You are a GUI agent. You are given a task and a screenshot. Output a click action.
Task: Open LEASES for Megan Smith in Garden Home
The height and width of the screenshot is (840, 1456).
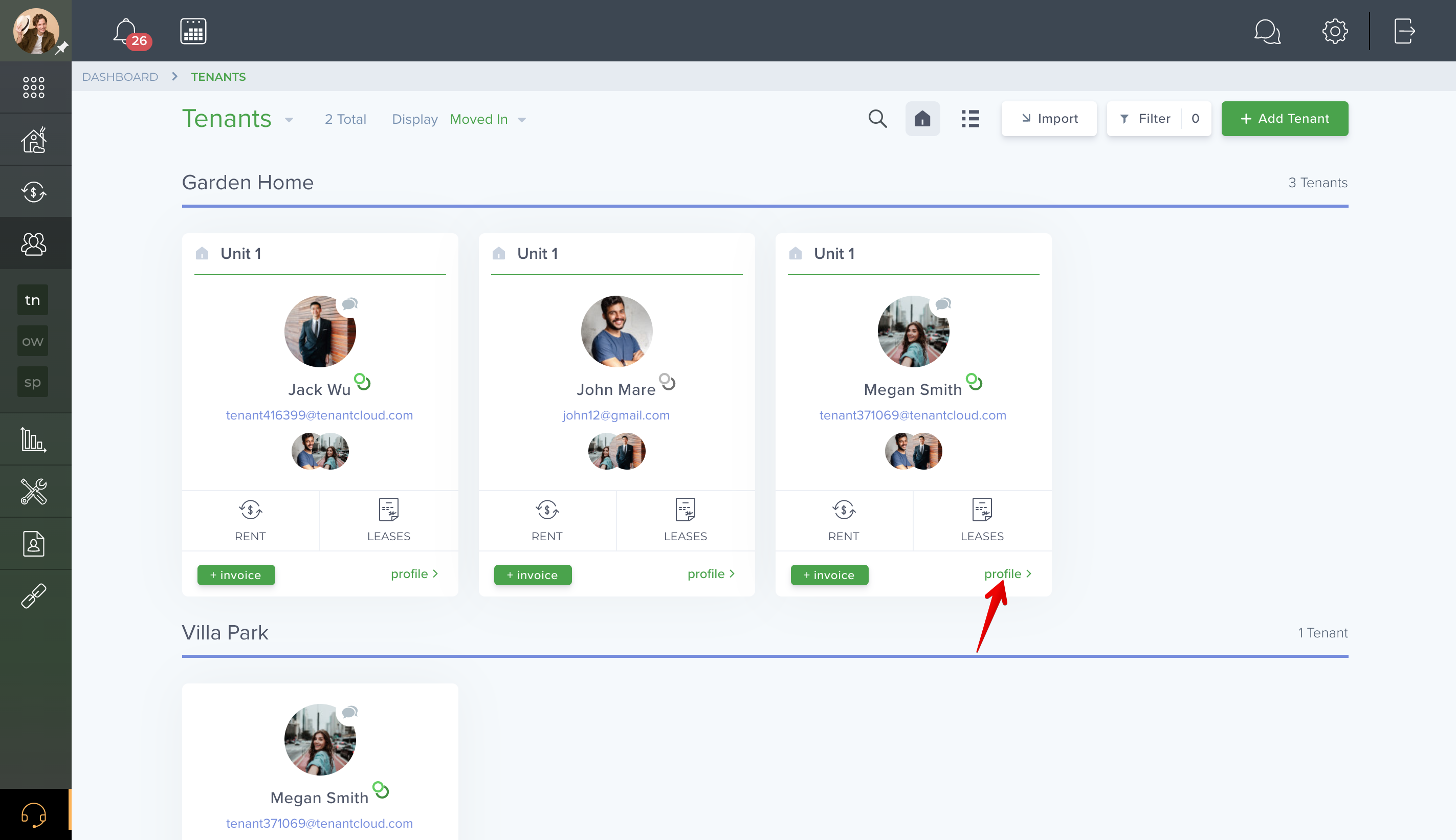click(x=982, y=520)
